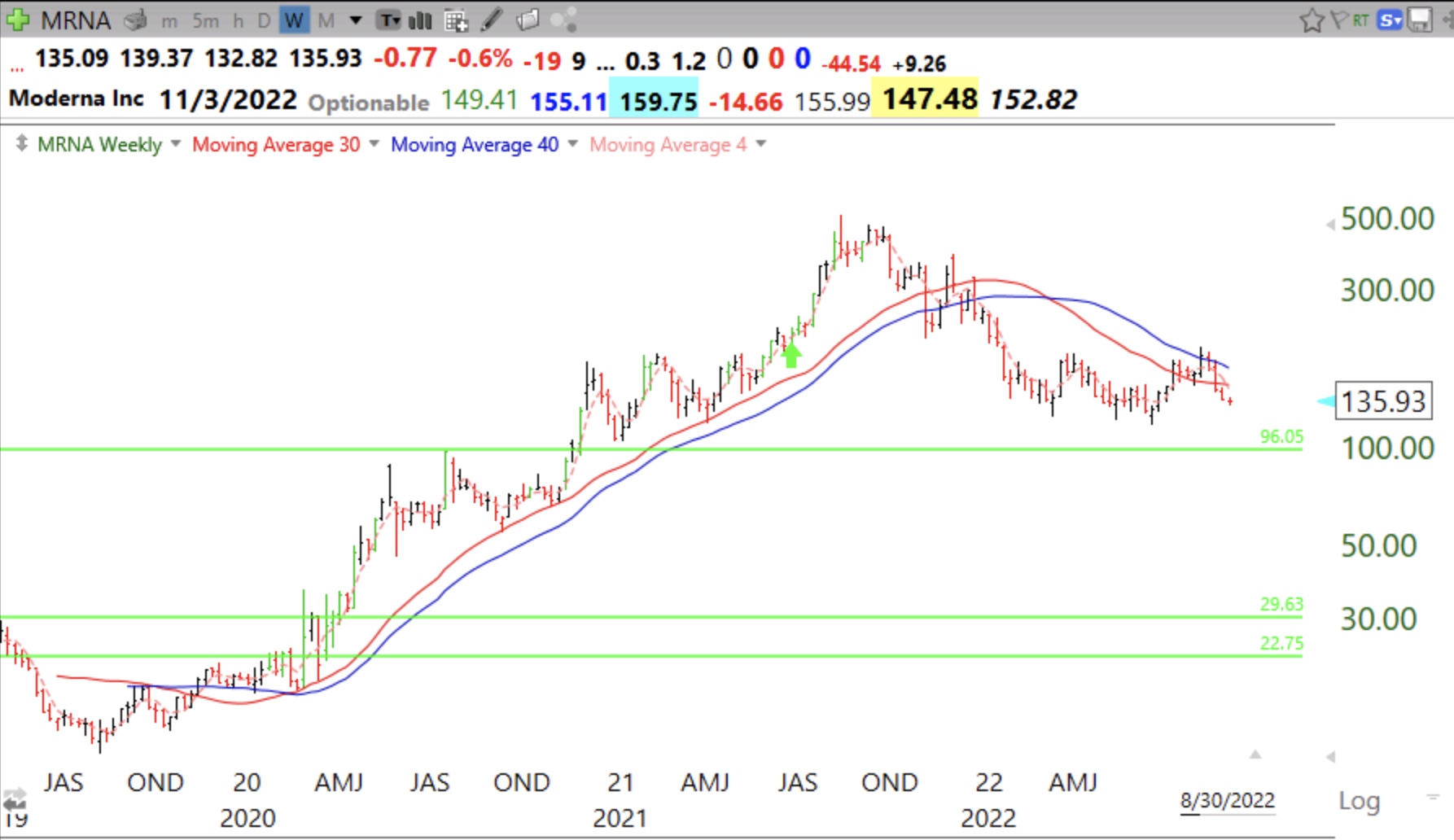This screenshot has width=1454, height=840.
Task: Expand the Moving Average 4 dropdown arrow
Action: pos(760,144)
